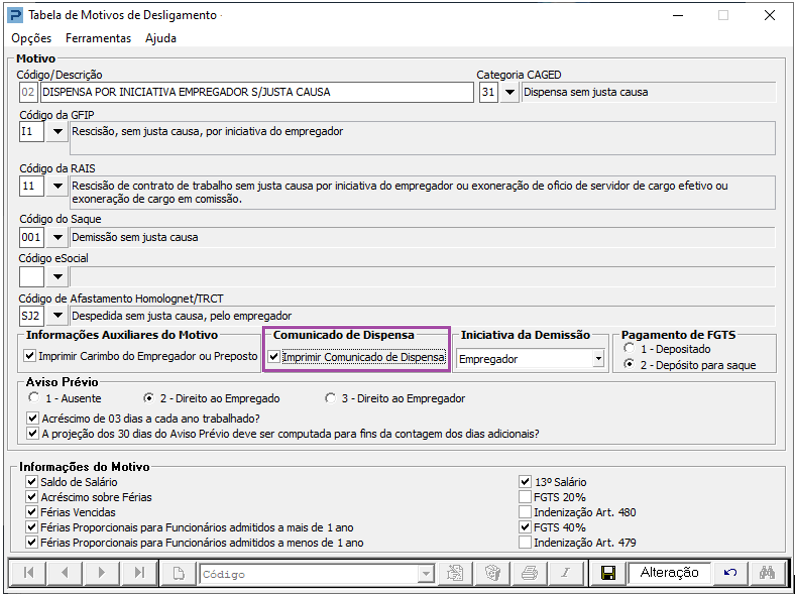The height and width of the screenshot is (598, 797).
Task: Check Indenização Art. 480
Action: (x=525, y=512)
